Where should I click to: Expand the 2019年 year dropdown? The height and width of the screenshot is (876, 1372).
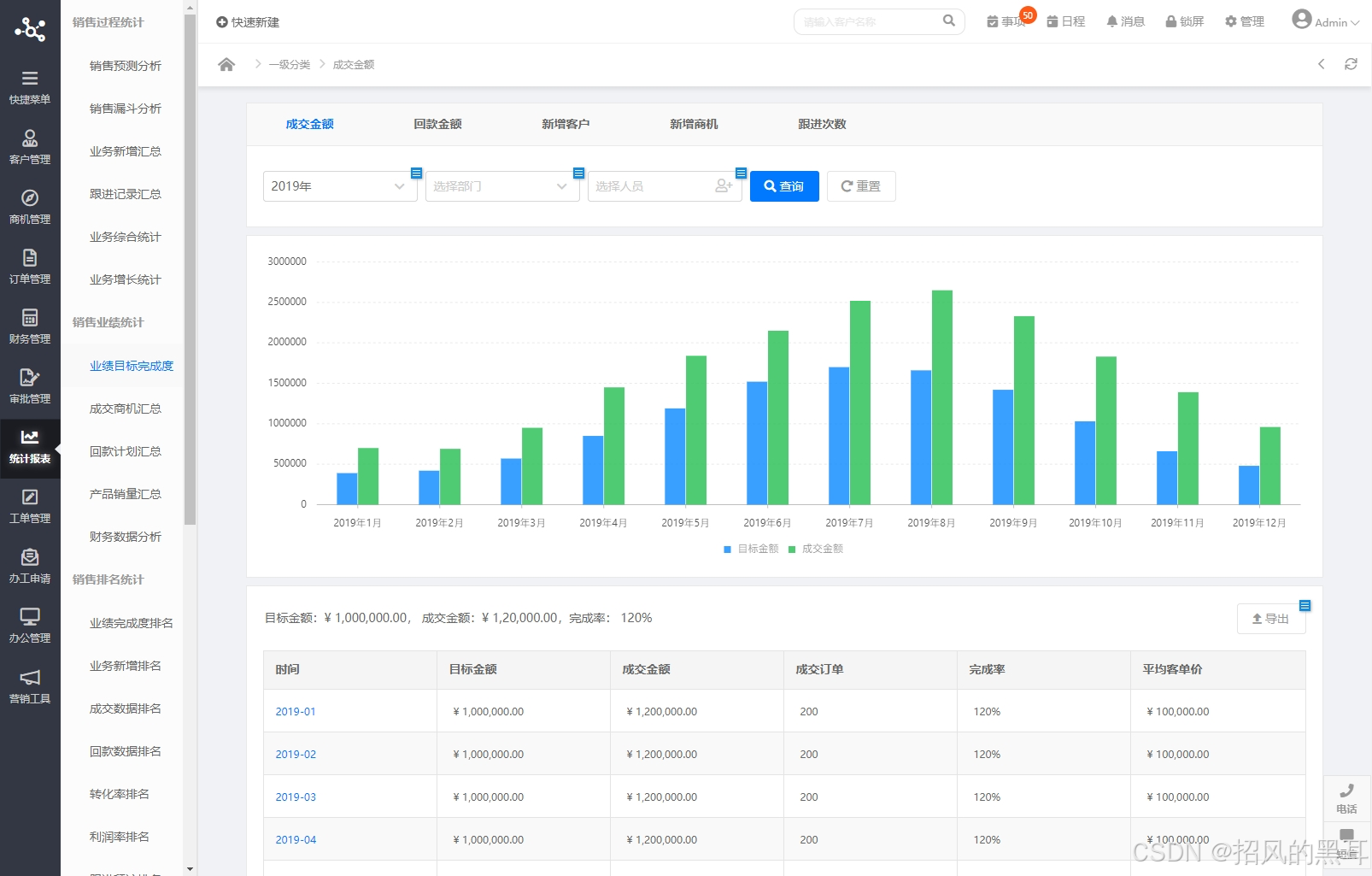(x=340, y=186)
